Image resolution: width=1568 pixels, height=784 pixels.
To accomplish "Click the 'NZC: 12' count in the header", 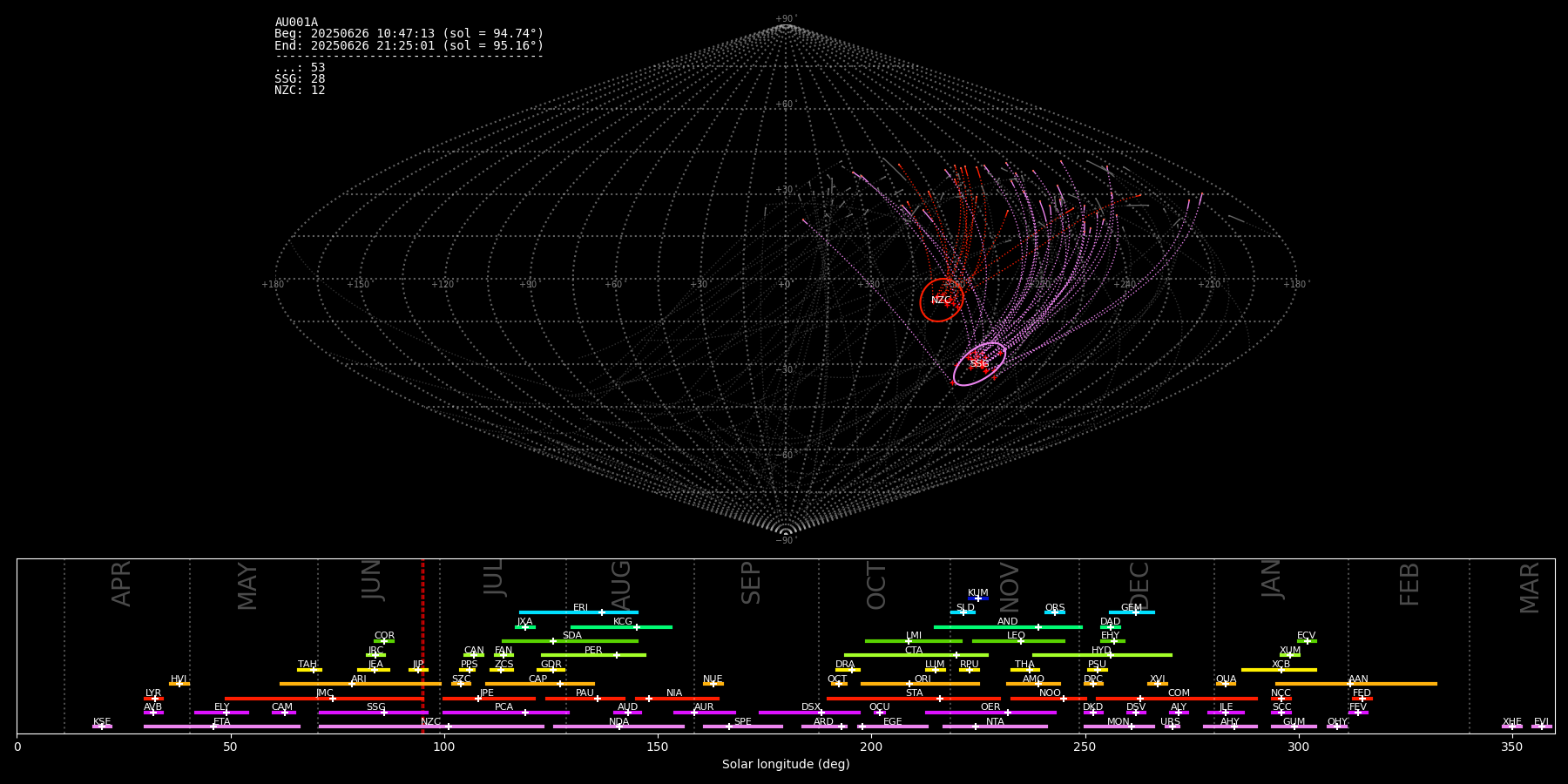I will coord(300,91).
